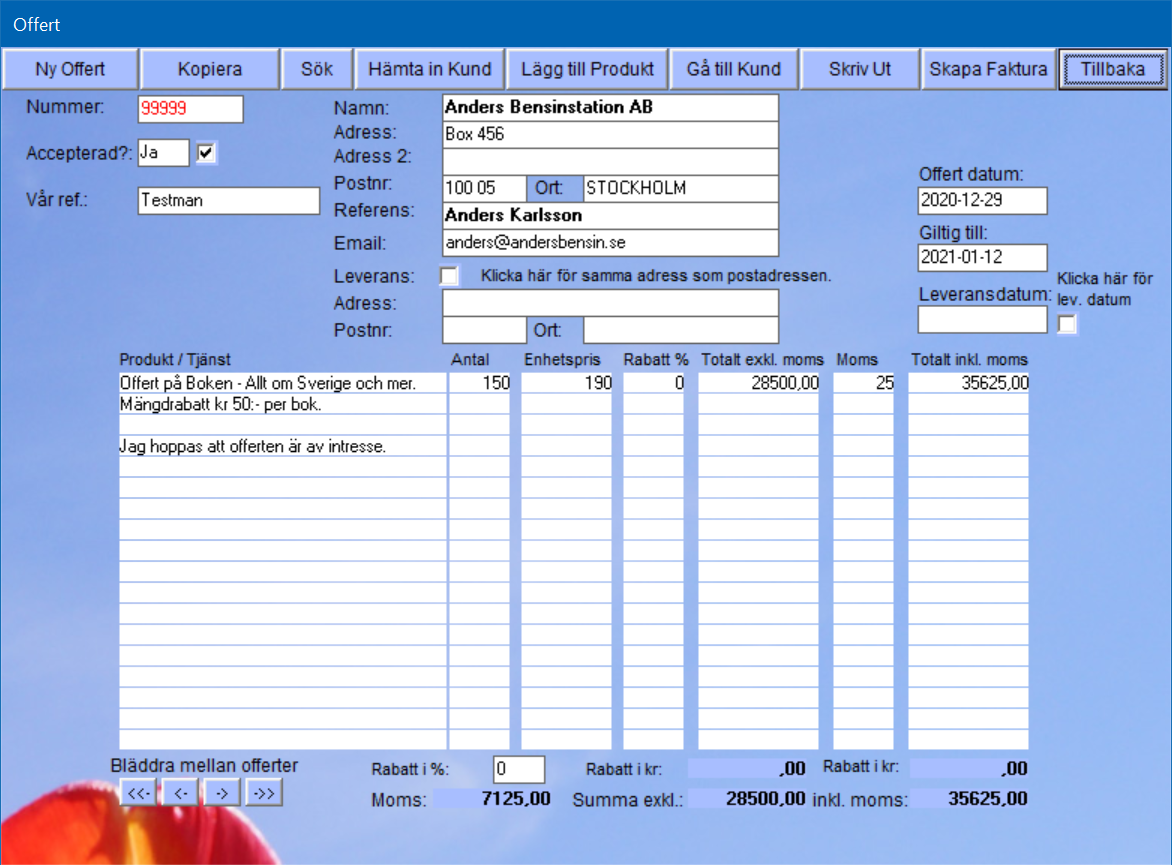Tick the Leverans same-address checkbox

point(450,276)
